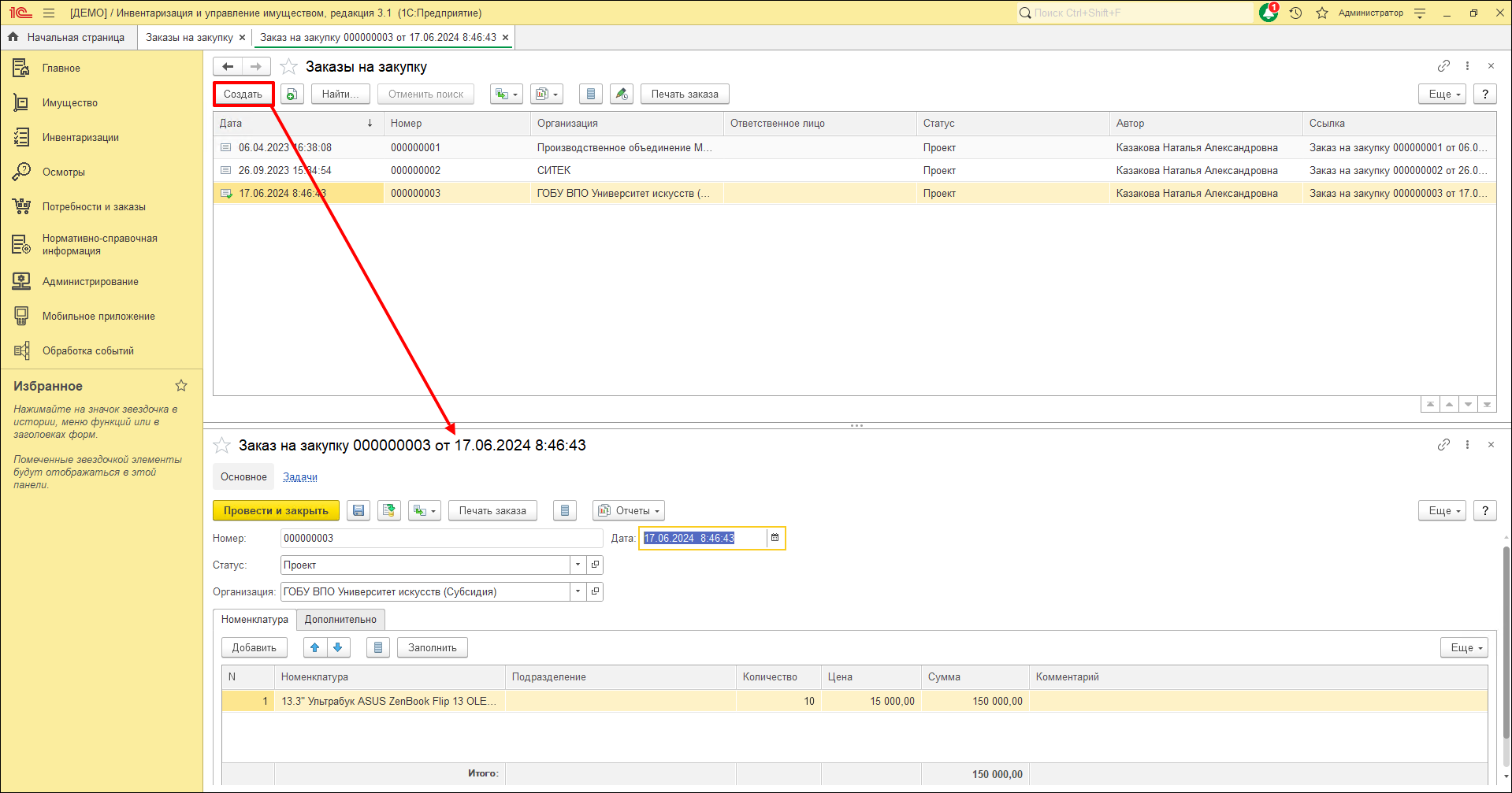The width and height of the screenshot is (1512, 793).
Task: Select nomenclature row Ультрабук ASUS ZenBook Flip
Action: click(x=854, y=701)
